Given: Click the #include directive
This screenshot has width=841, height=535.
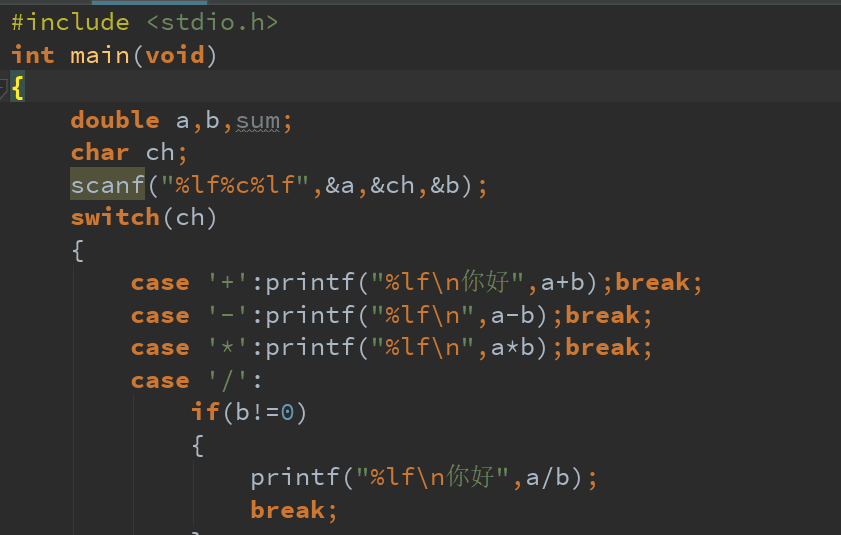Looking at the screenshot, I should click(x=70, y=22).
